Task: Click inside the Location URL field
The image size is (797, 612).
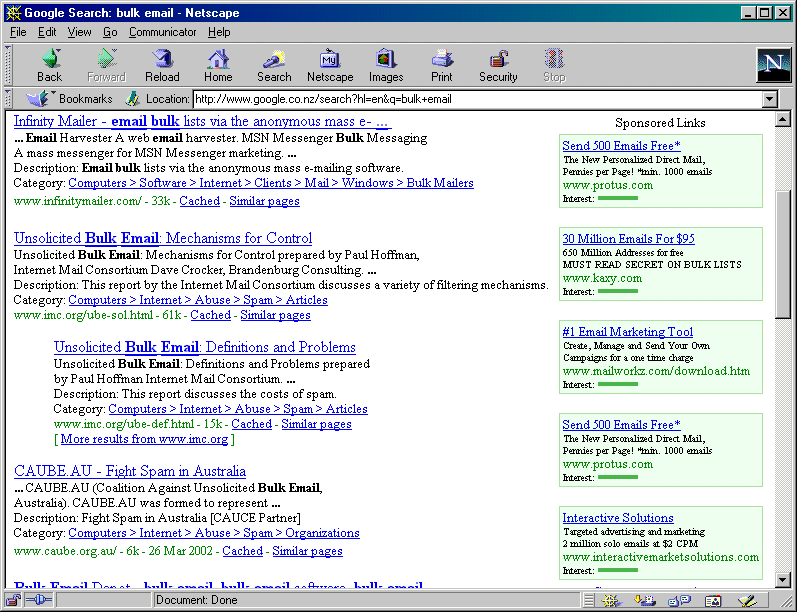Action: tap(470, 99)
